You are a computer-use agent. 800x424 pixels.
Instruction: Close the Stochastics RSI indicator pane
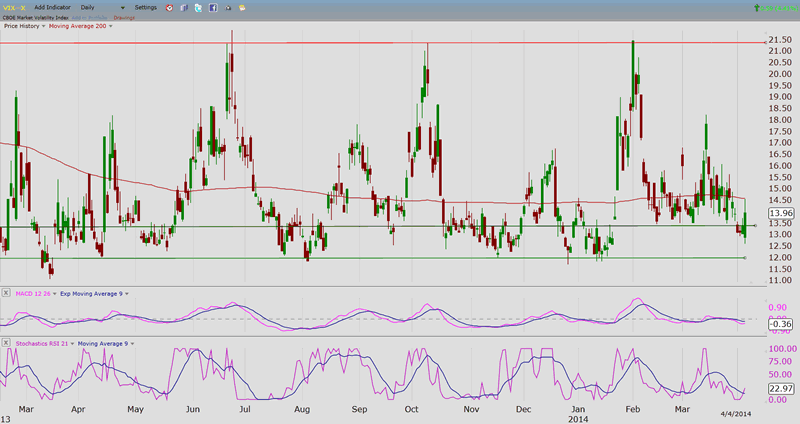click(5, 344)
